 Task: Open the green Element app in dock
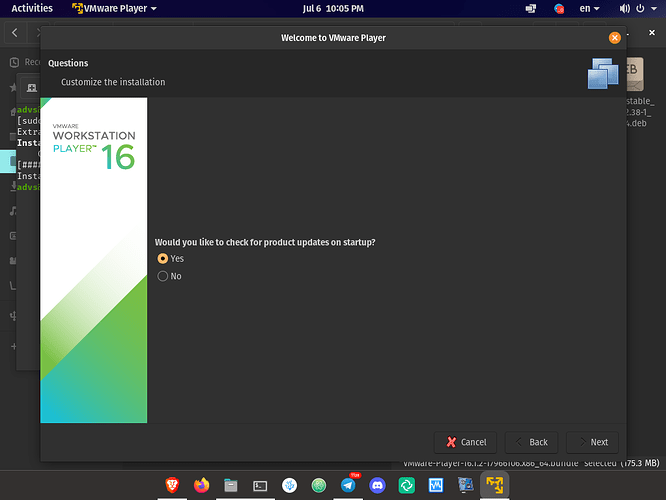(x=406, y=485)
